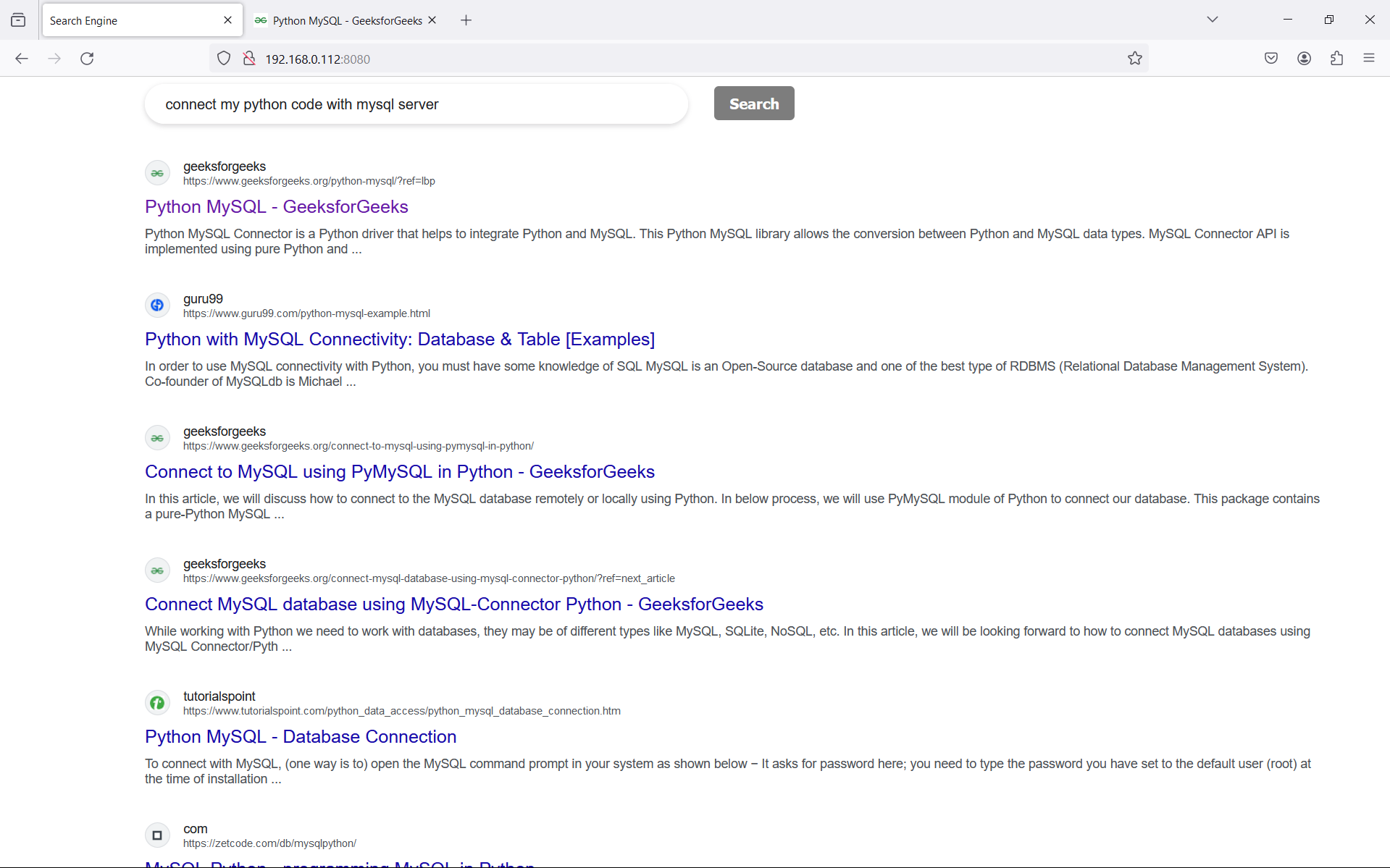Screen dimensions: 1390x868
Task: Click the tutorialspoint favicon icon
Action: pyautogui.click(x=157, y=703)
